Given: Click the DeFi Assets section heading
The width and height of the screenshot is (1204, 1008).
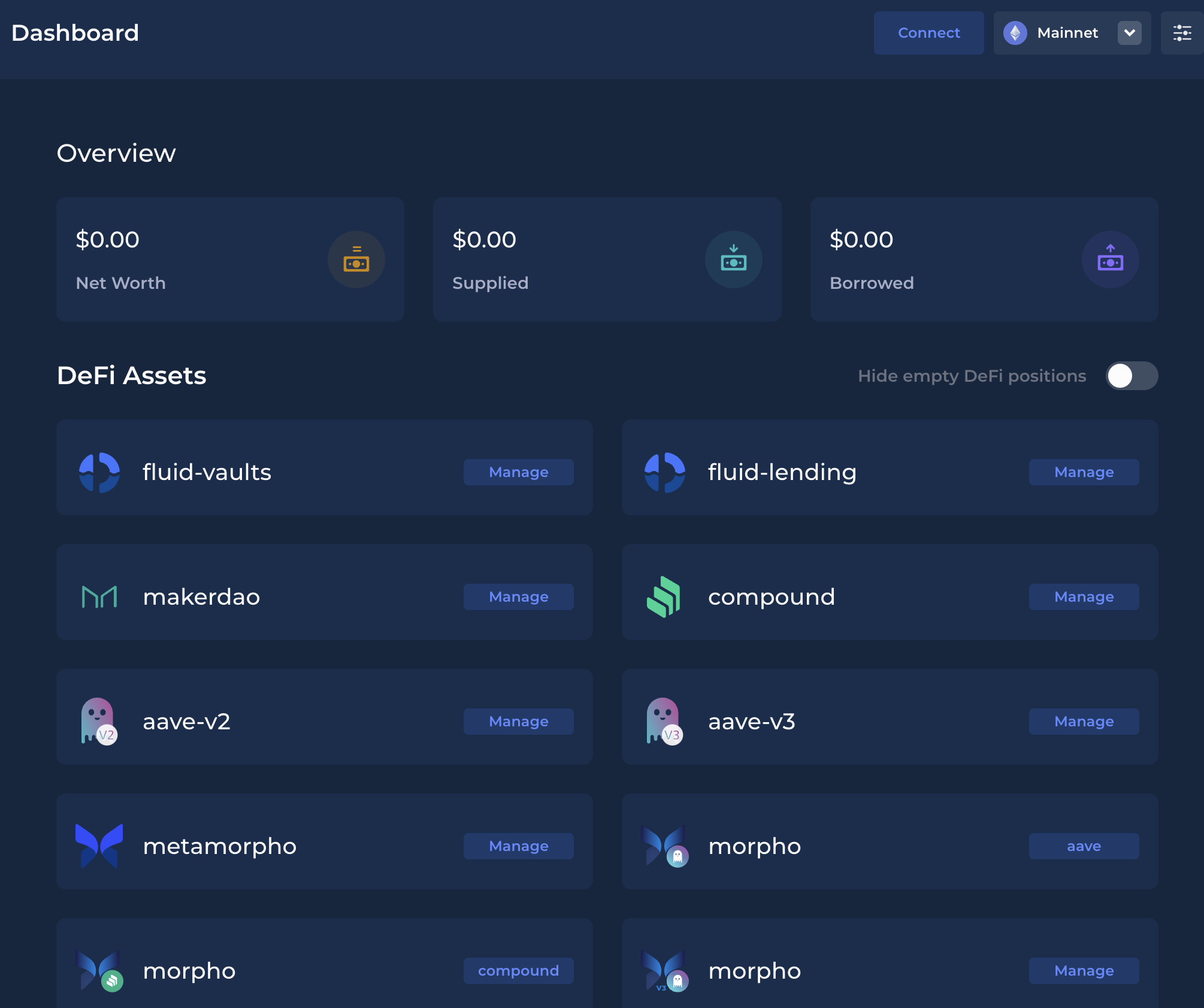Looking at the screenshot, I should [x=131, y=376].
